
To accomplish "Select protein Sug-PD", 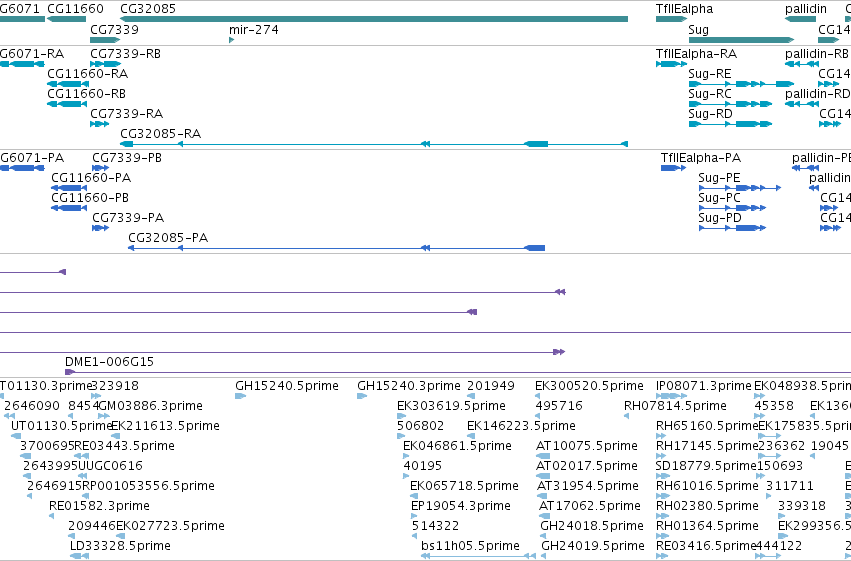I will 719,218.
